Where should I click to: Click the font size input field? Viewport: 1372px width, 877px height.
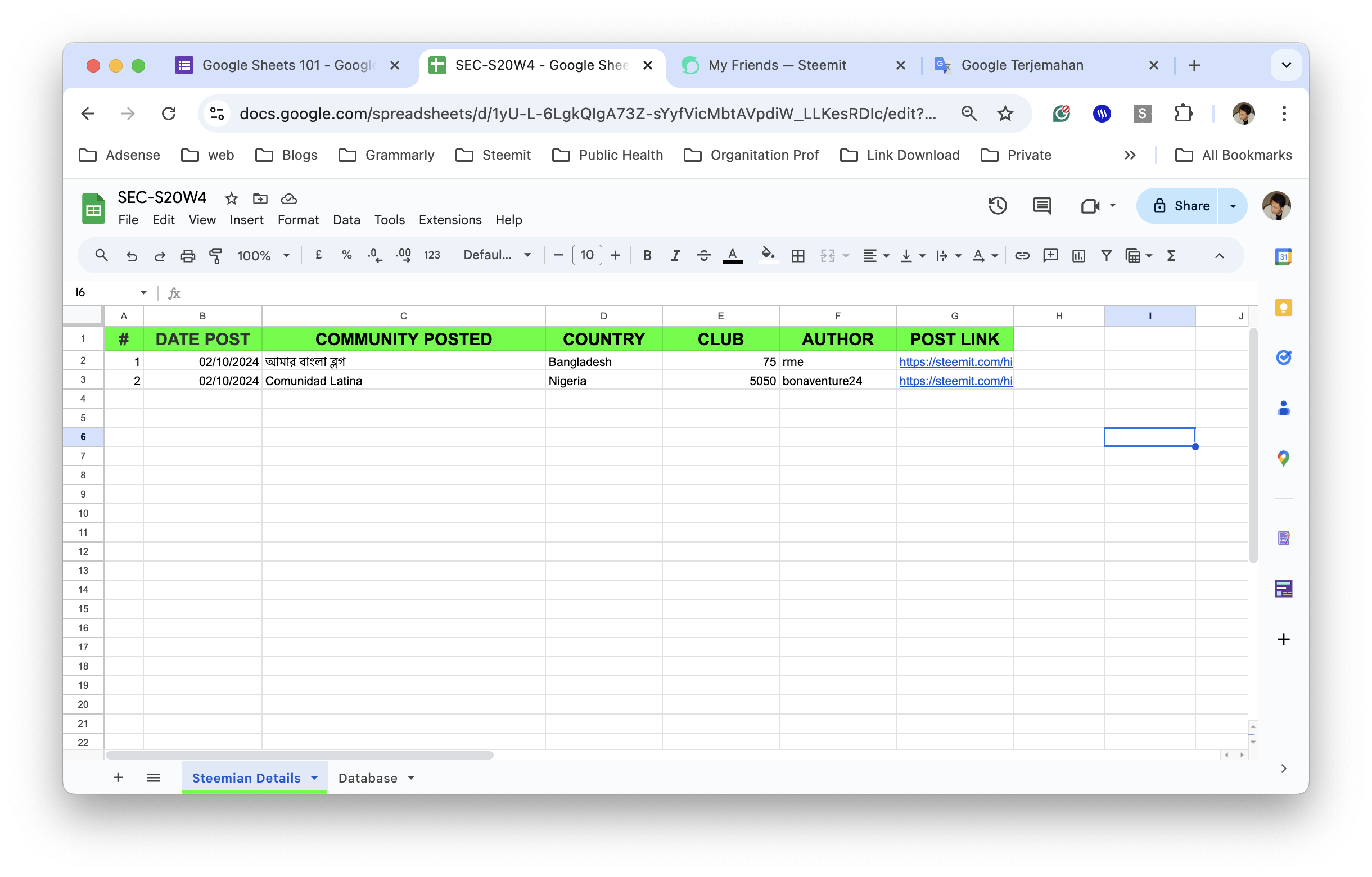click(x=587, y=256)
